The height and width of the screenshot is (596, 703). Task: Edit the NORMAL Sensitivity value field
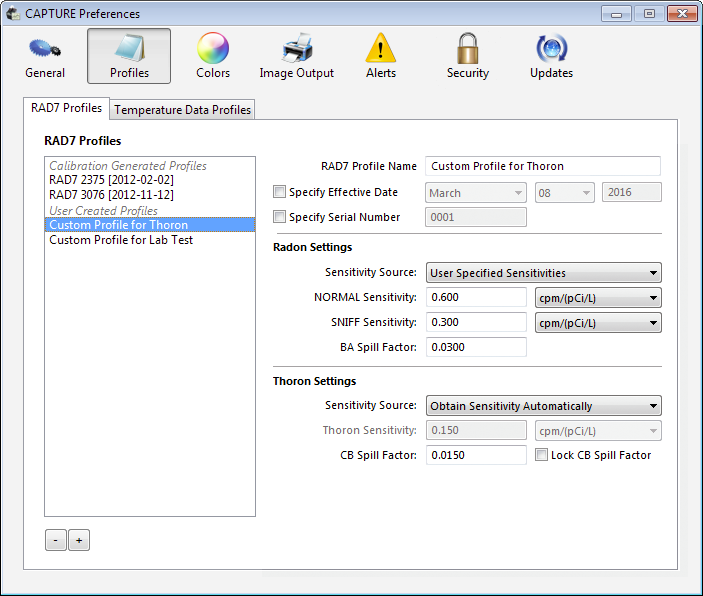point(476,297)
